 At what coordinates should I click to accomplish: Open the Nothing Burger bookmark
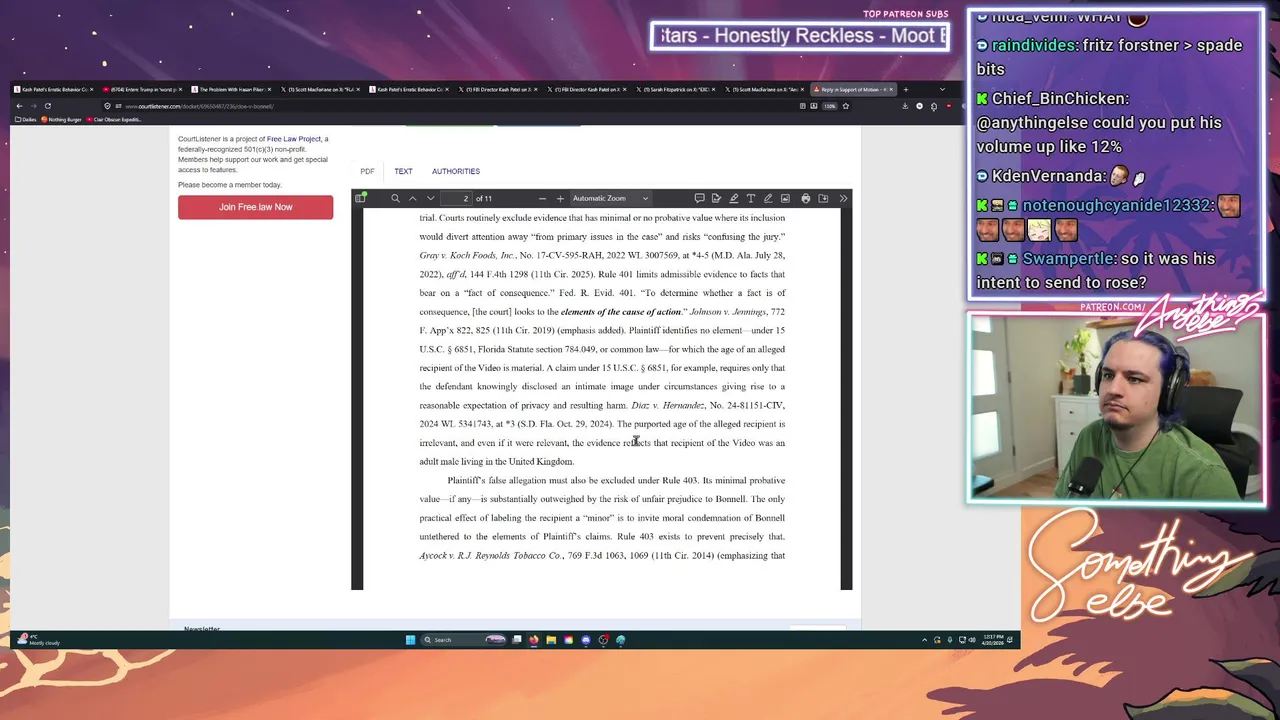[x=61, y=119]
